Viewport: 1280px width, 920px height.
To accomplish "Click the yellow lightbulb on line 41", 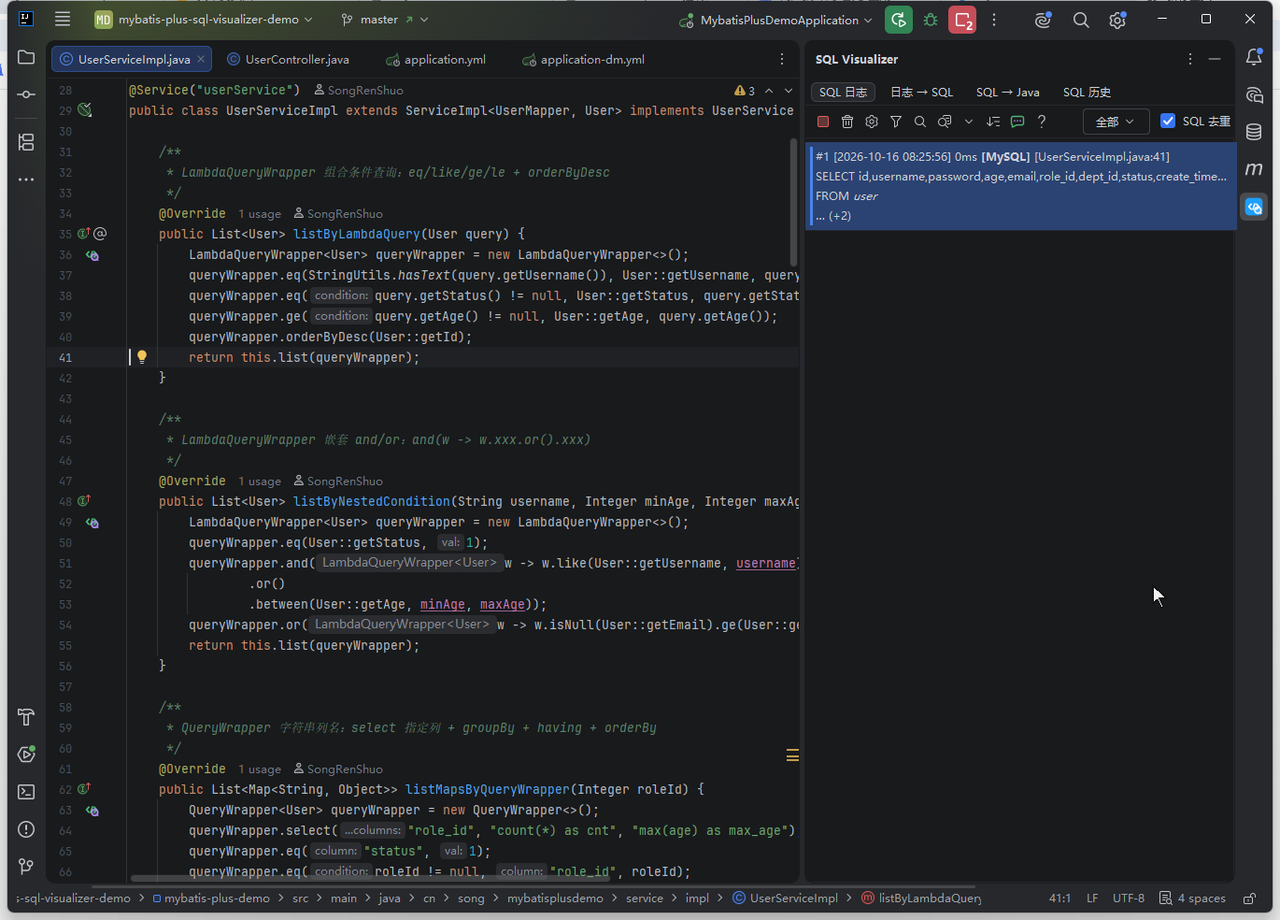I will coord(142,357).
